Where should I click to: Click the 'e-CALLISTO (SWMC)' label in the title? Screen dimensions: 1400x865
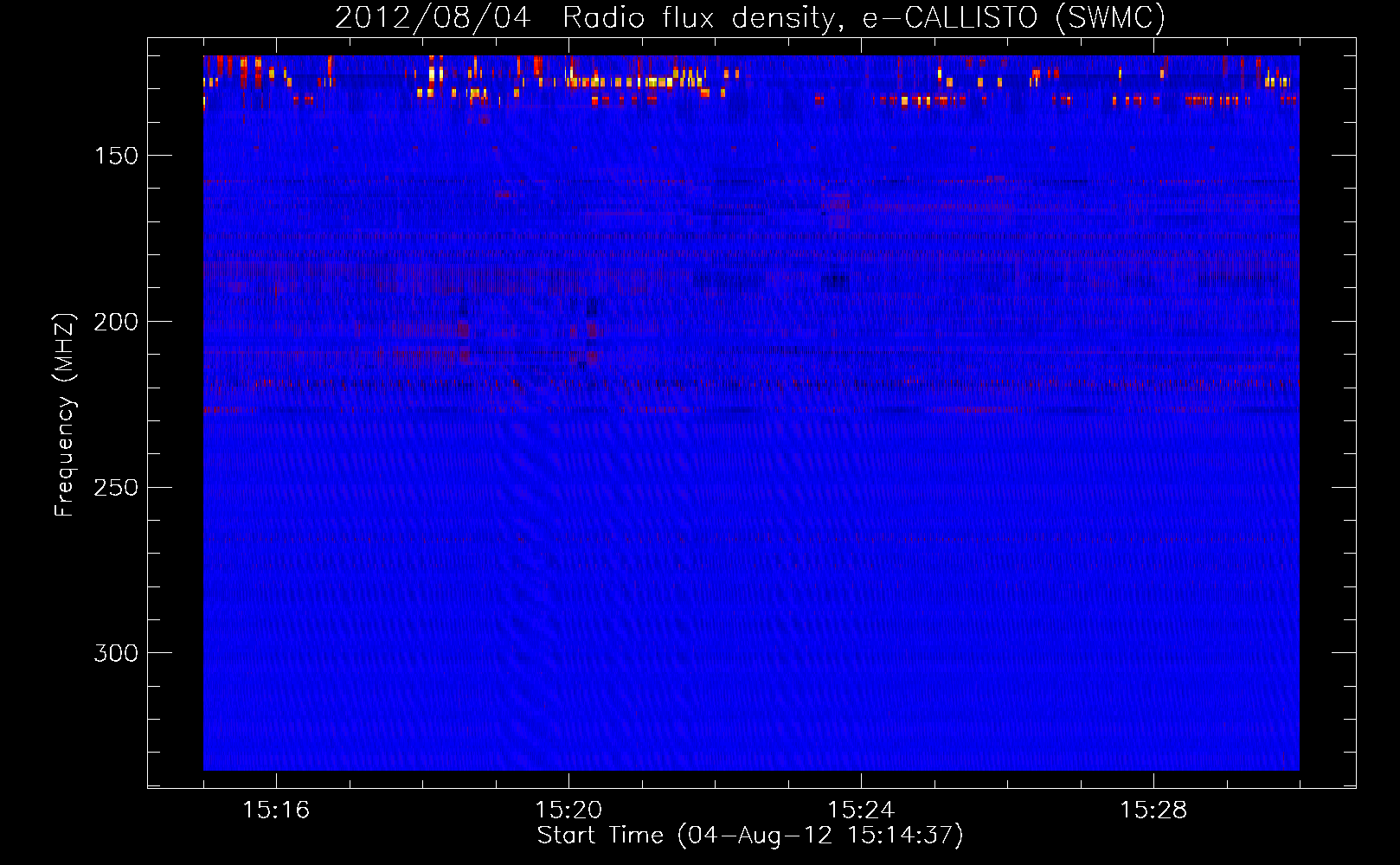[x=1014, y=18]
